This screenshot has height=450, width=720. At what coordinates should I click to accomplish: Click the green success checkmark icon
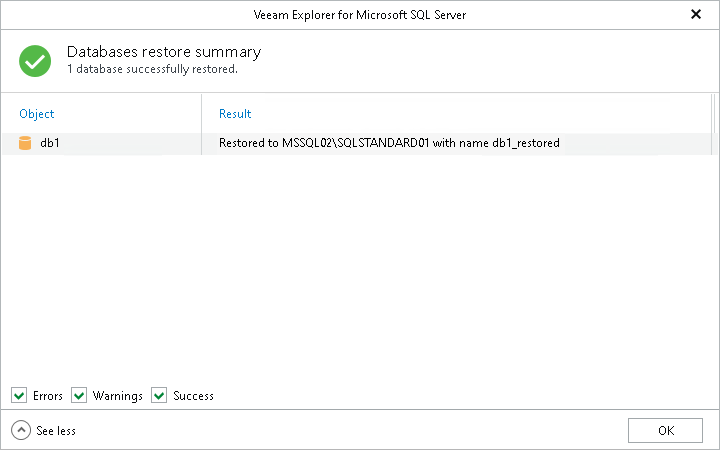click(35, 60)
